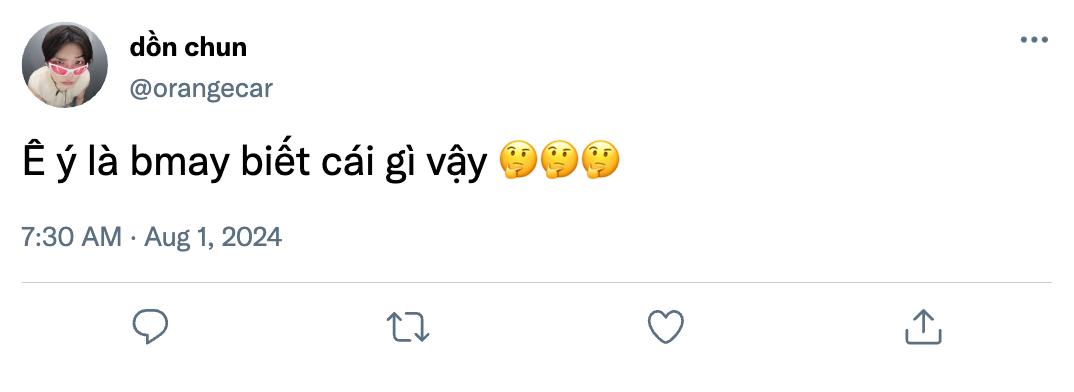Click the year 2024 in the timestamp
The height and width of the screenshot is (392, 1074).
click(x=249, y=237)
